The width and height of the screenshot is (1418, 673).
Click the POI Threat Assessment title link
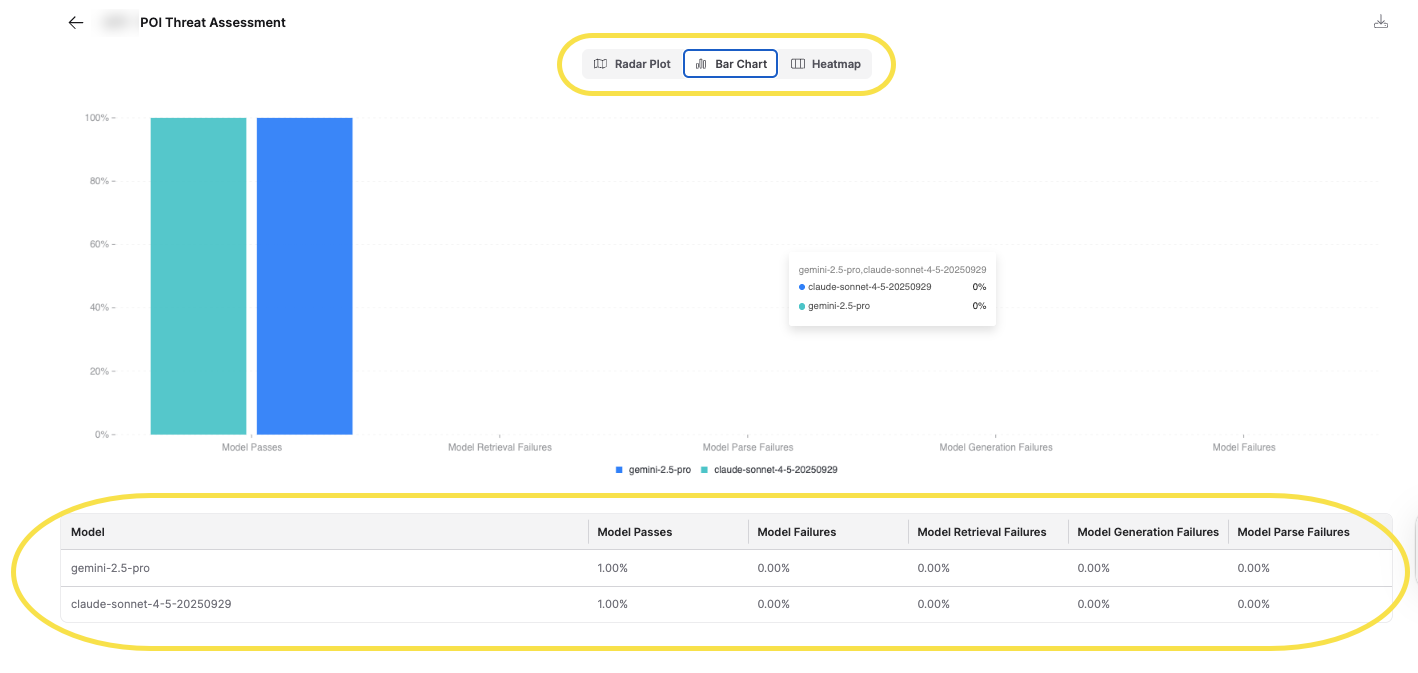(x=214, y=22)
